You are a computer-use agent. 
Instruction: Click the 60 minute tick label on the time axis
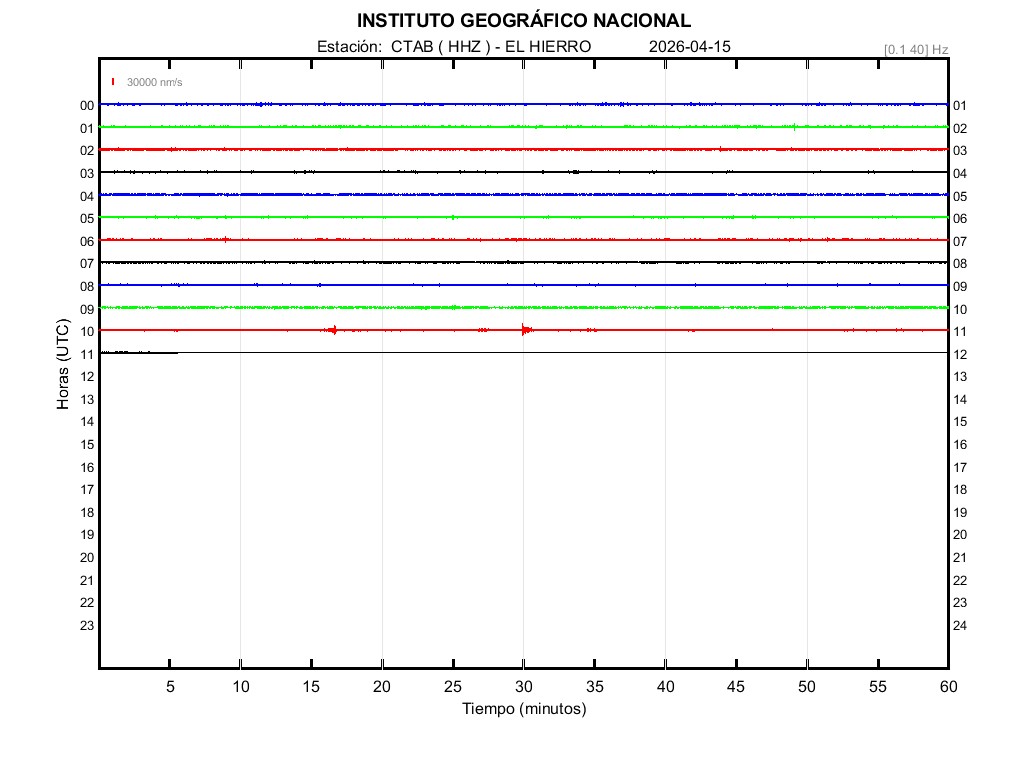pyautogui.click(x=948, y=687)
